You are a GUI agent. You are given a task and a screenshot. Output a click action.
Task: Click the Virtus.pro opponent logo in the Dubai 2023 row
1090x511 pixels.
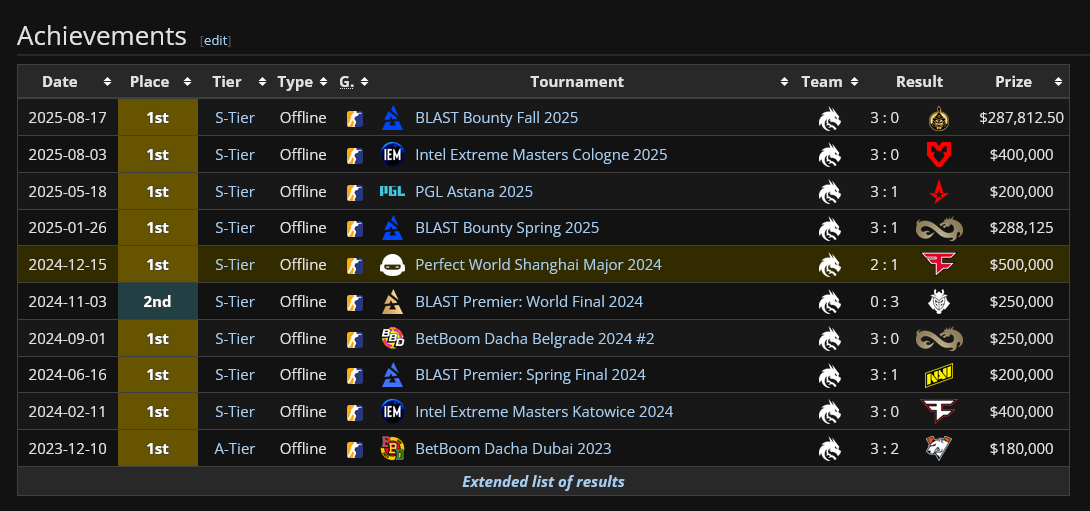(x=938, y=449)
